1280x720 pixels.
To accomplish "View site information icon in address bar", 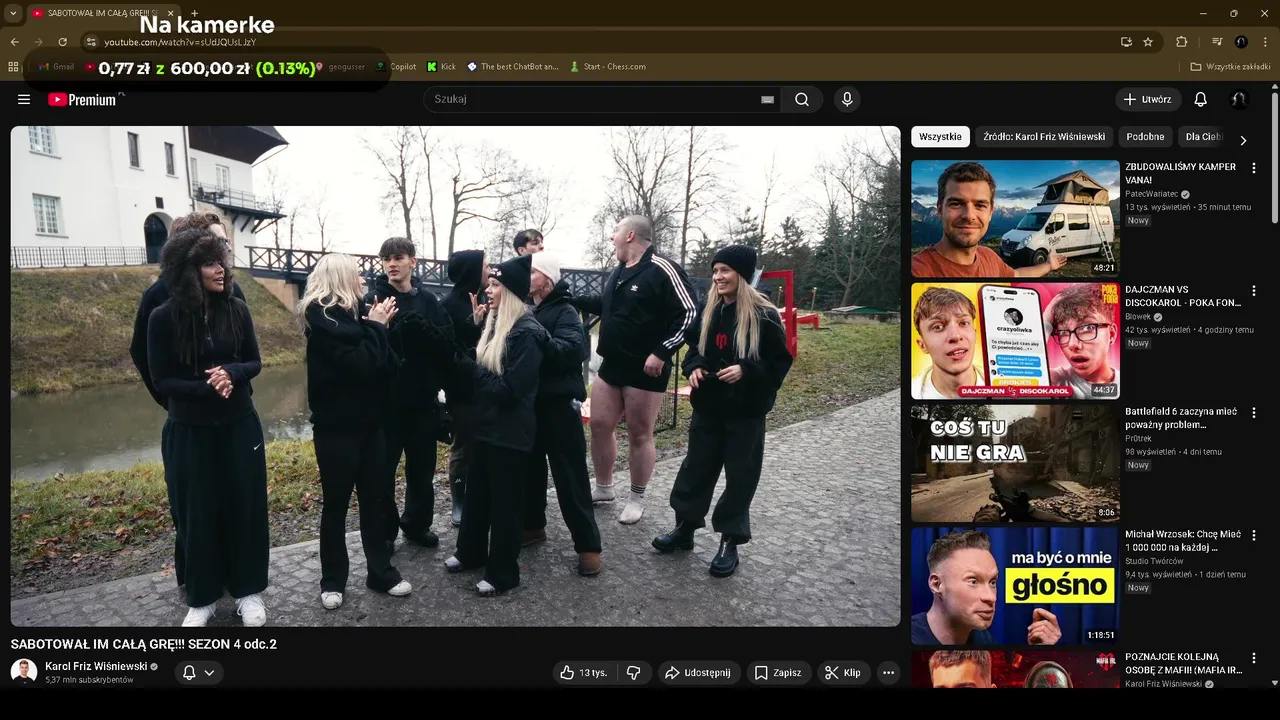I will point(91,42).
